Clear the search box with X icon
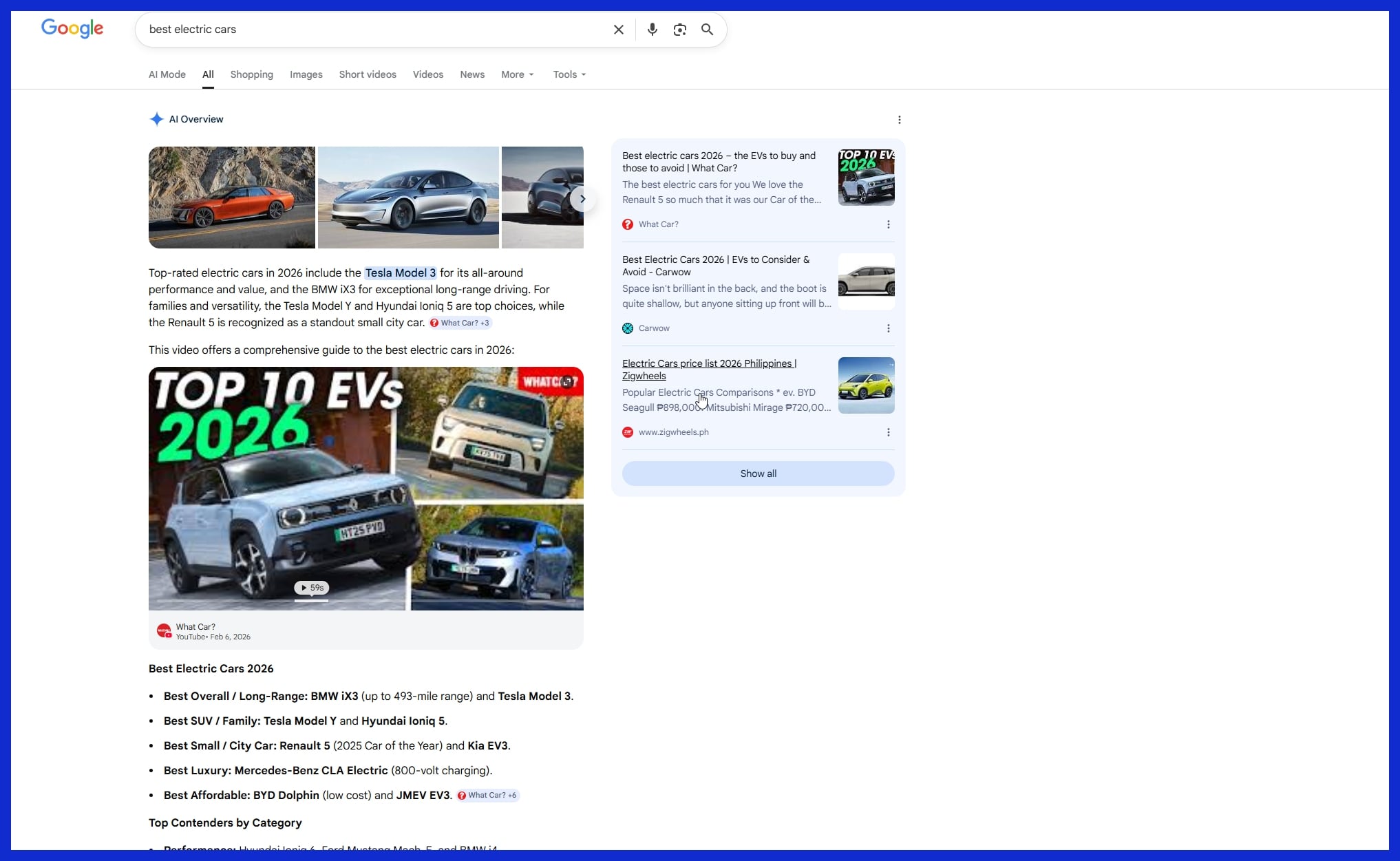This screenshot has height=861, width=1400. click(x=618, y=30)
